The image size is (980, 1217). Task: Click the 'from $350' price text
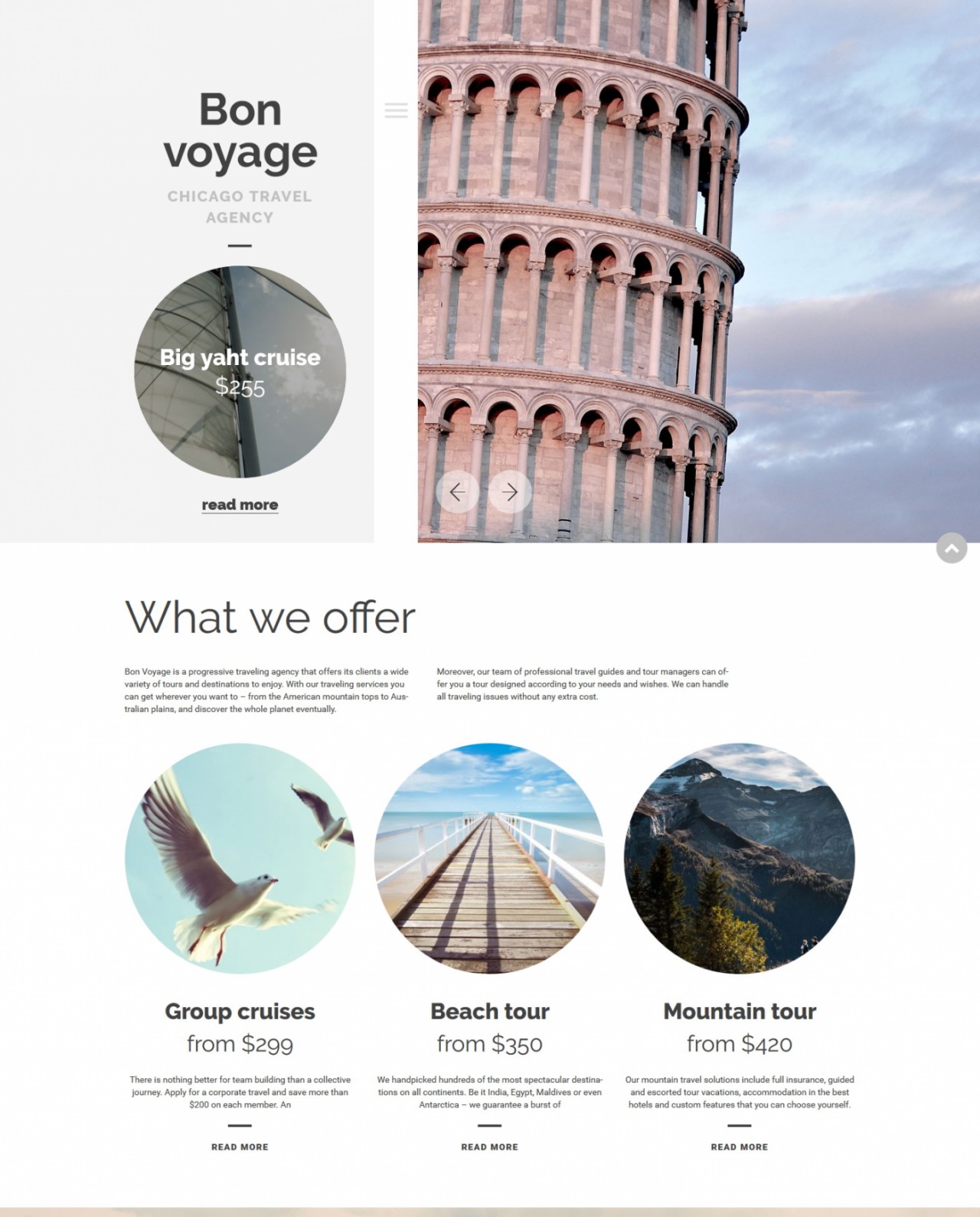pos(490,1043)
